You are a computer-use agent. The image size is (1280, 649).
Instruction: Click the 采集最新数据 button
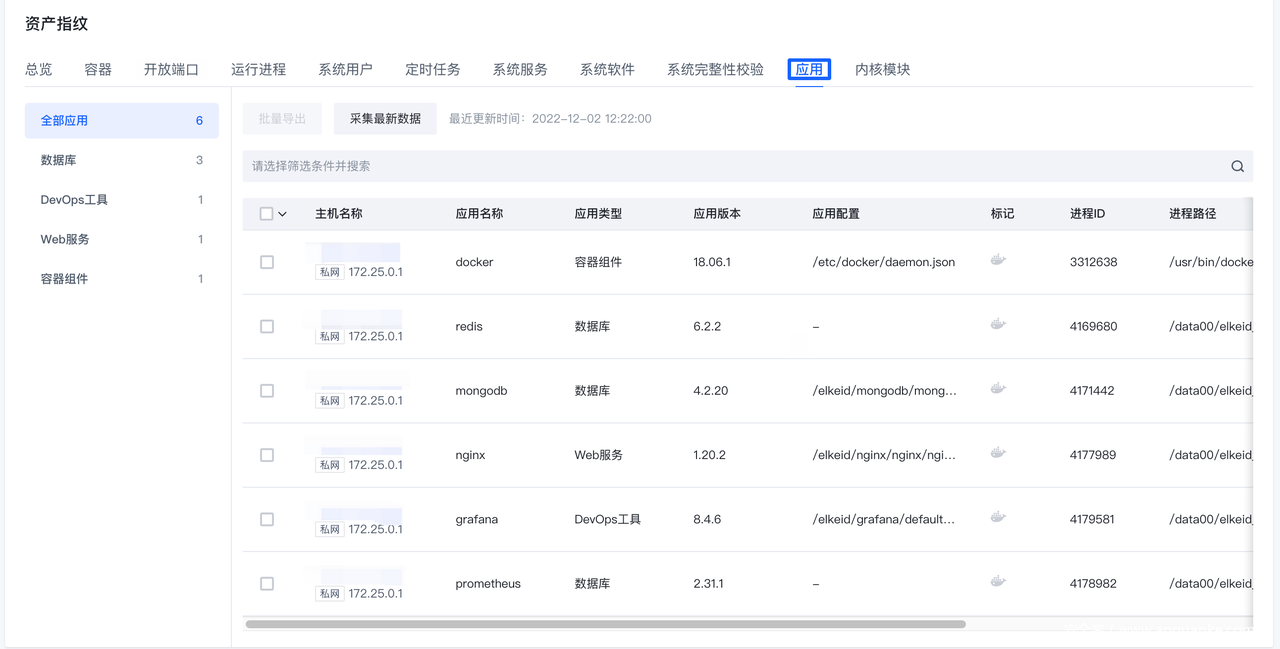385,118
